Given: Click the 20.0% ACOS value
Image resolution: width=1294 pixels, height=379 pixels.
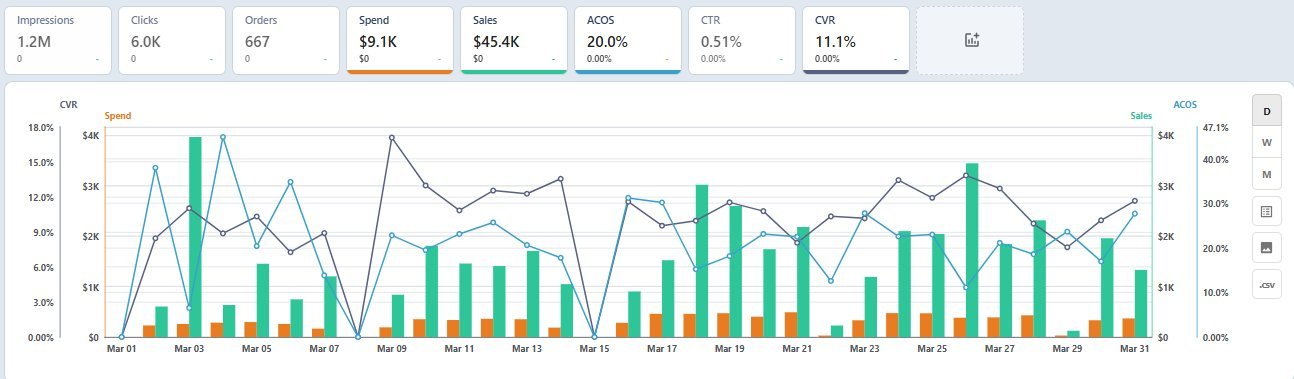Looking at the screenshot, I should point(607,42).
